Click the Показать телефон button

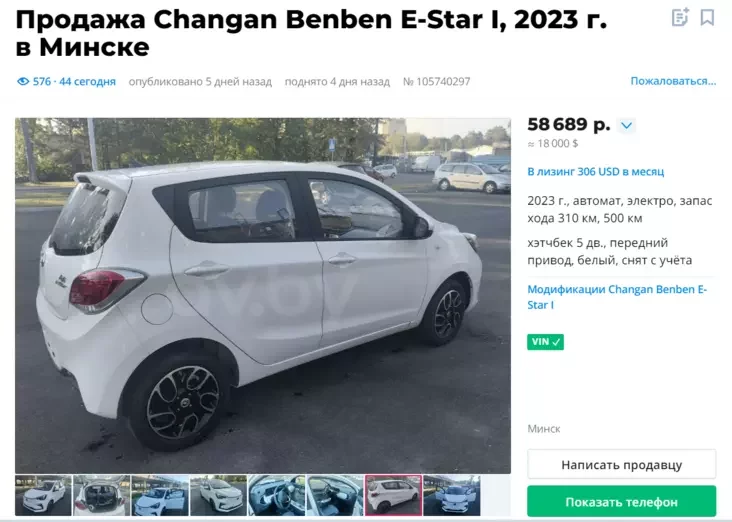click(621, 501)
